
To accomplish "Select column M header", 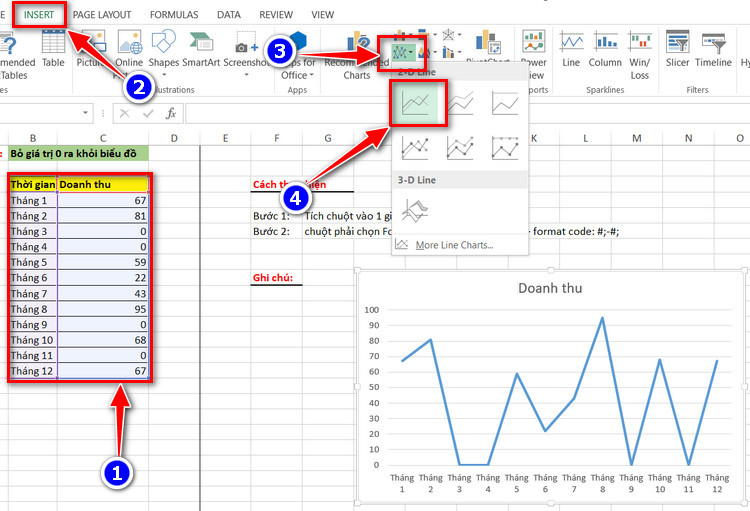I will (637, 138).
